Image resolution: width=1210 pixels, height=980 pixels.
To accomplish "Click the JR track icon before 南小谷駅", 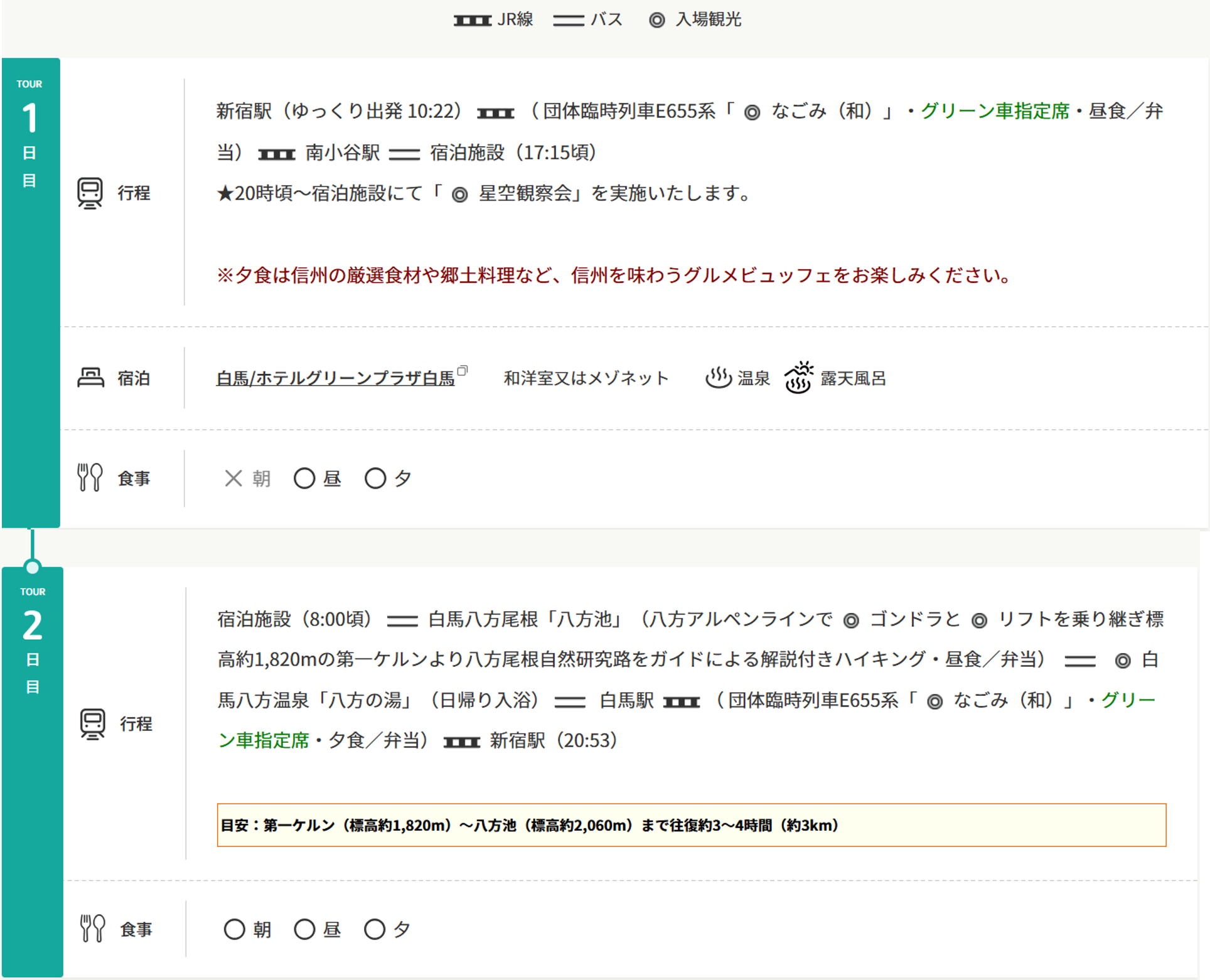I will click(x=277, y=154).
